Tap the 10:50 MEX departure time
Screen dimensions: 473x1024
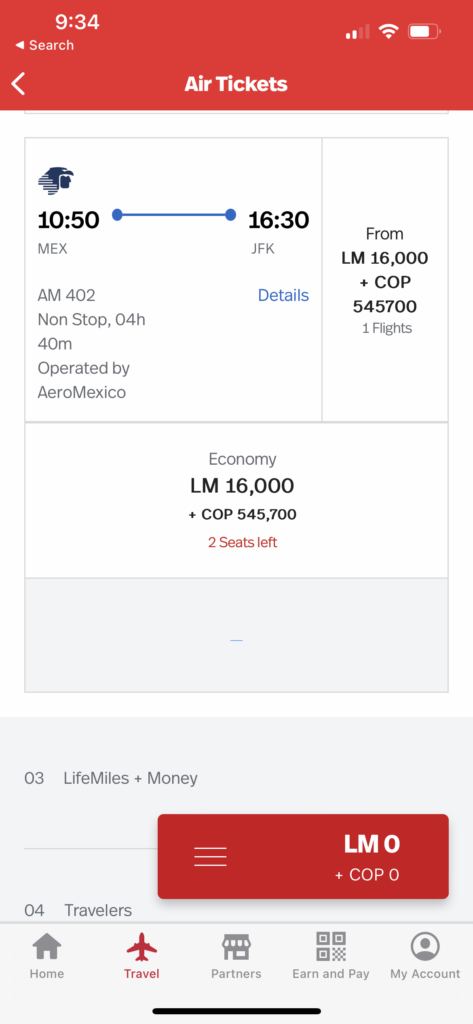pyautogui.click(x=69, y=220)
